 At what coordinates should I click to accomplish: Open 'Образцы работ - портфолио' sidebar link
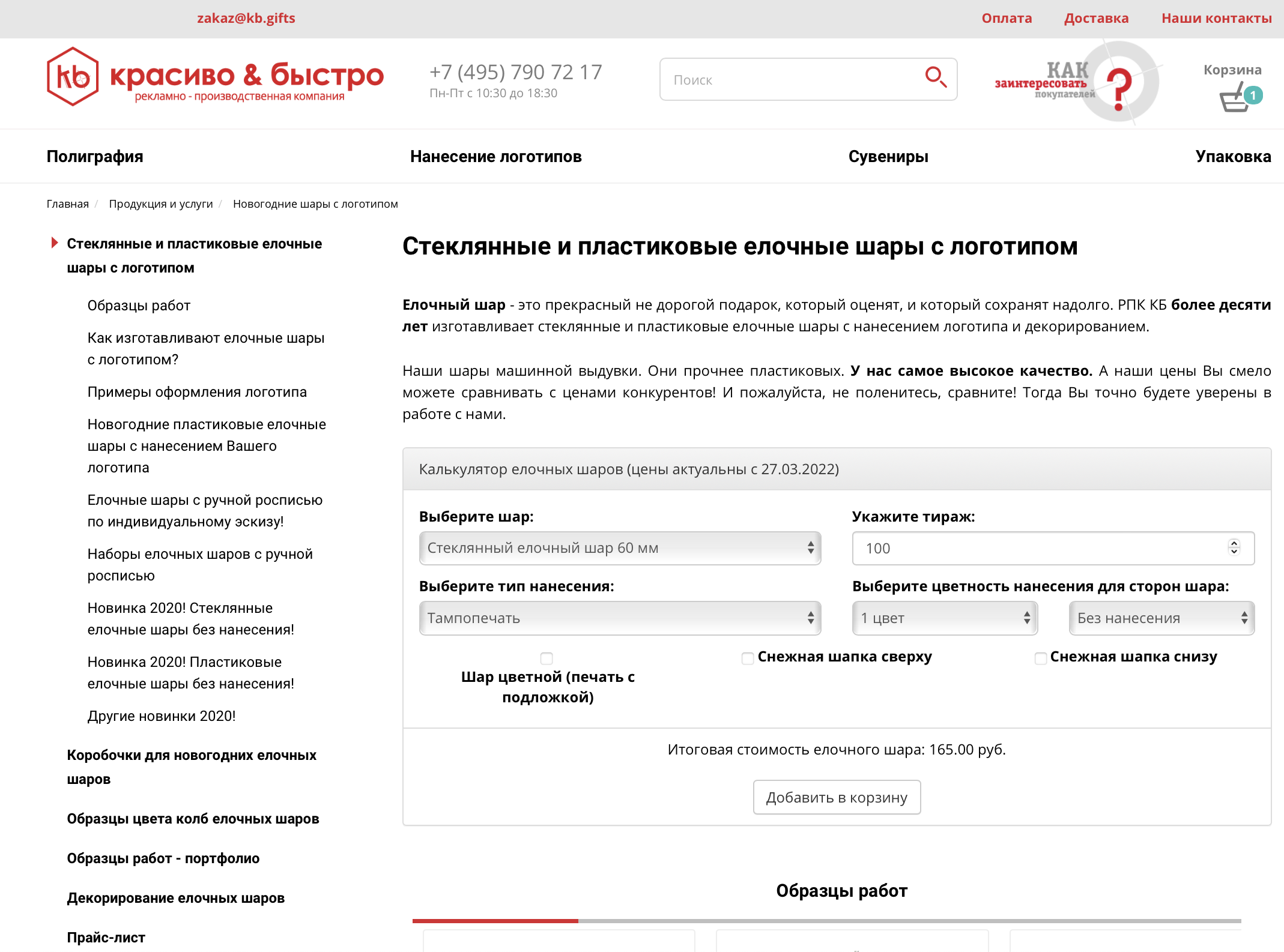163,858
